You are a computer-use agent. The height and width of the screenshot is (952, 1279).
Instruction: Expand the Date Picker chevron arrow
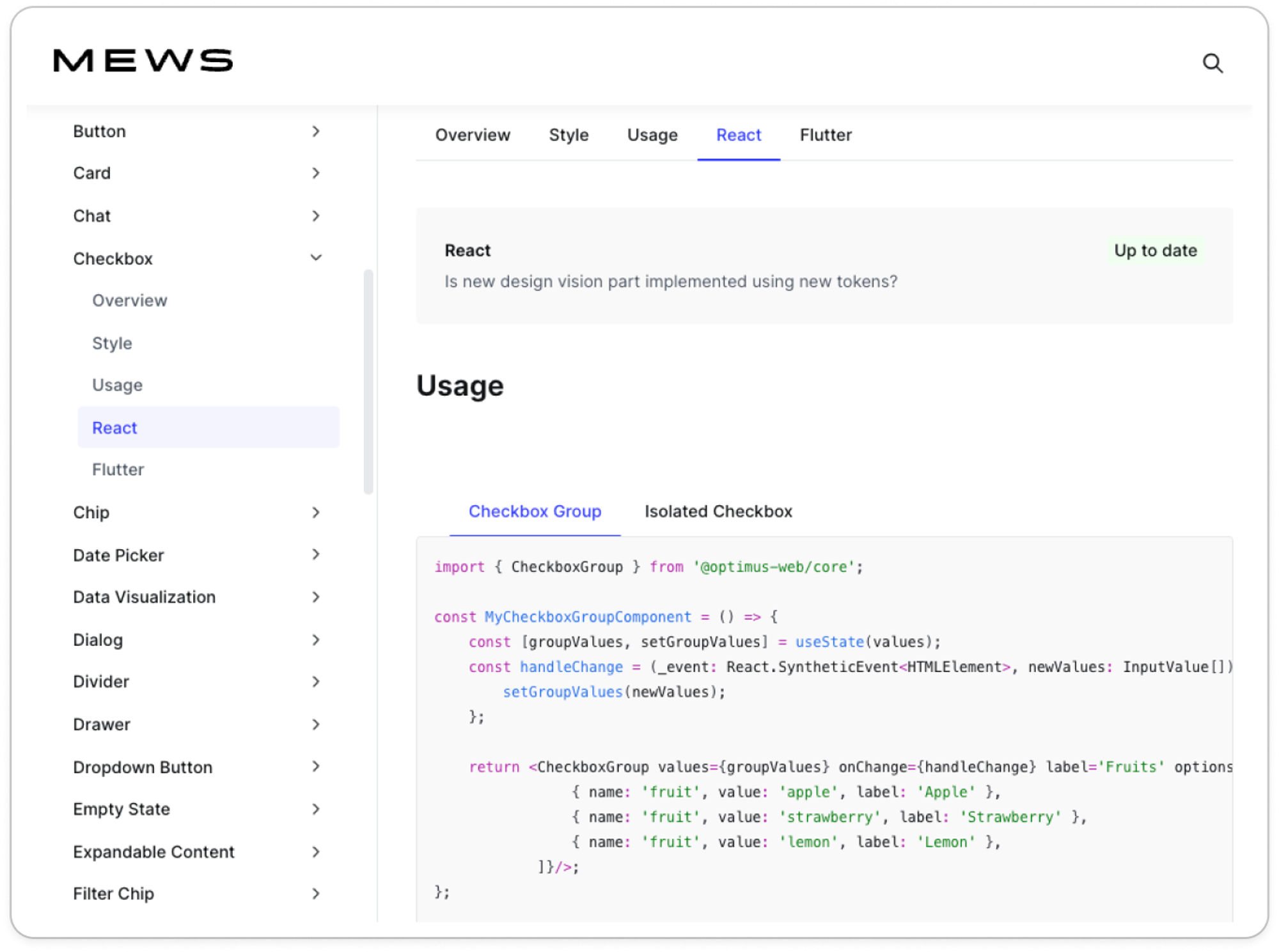(x=315, y=555)
